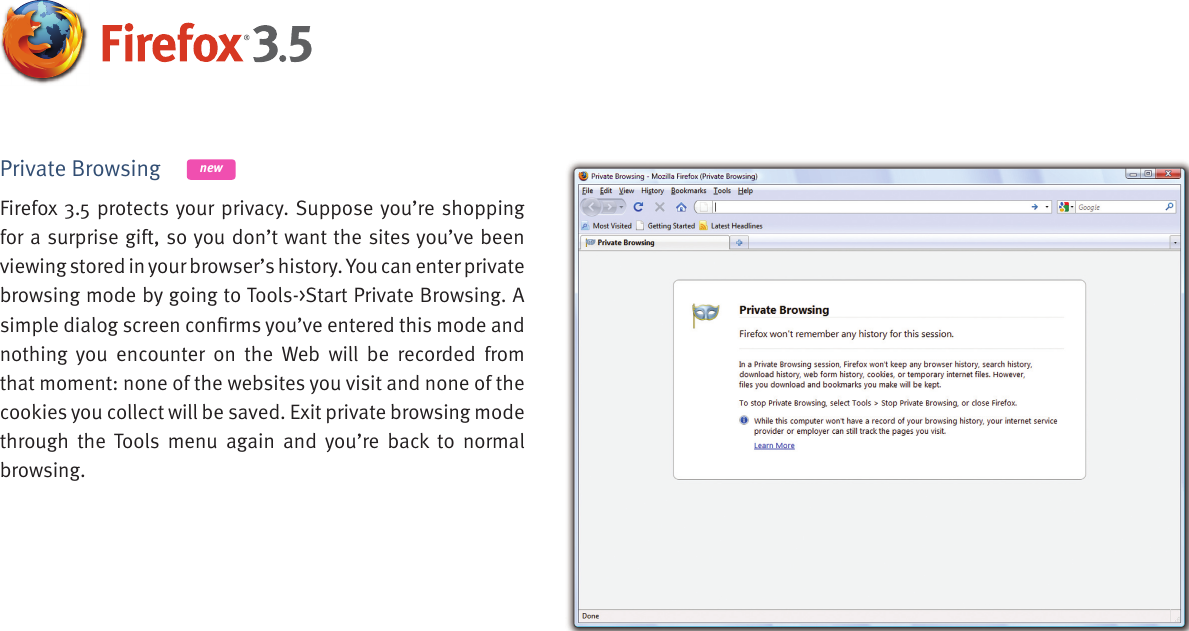Open the Tools menu
Viewport: 1189px width, 631px height.
[x=722, y=191]
